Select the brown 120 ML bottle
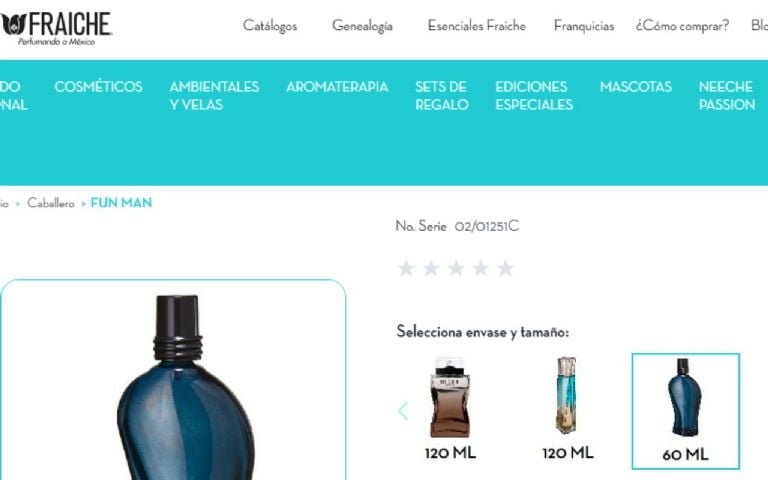Viewport: 768px width, 480px height. pyautogui.click(x=450, y=408)
